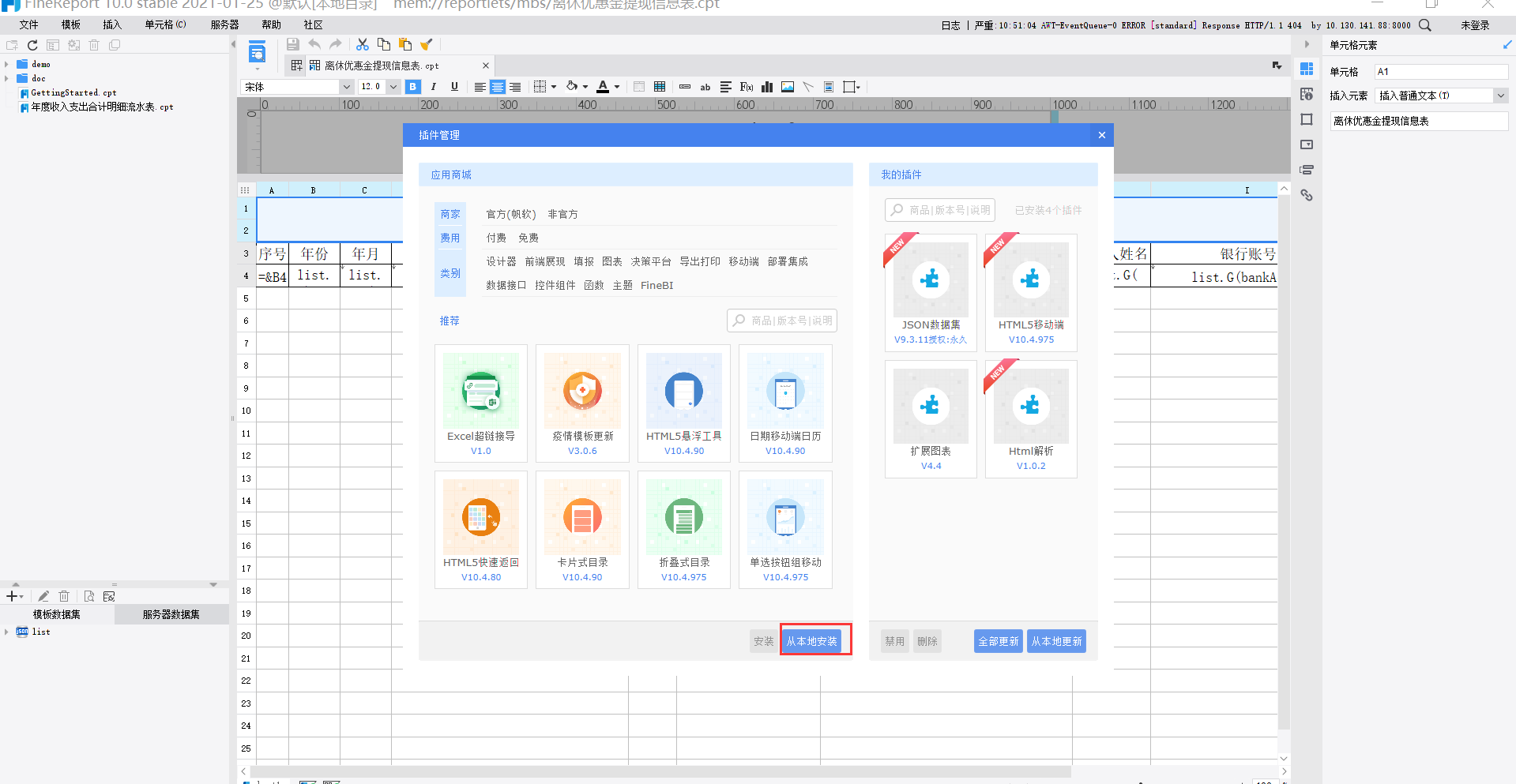Click the copy icon in toolbar
This screenshot has width=1516, height=784.
point(384,44)
